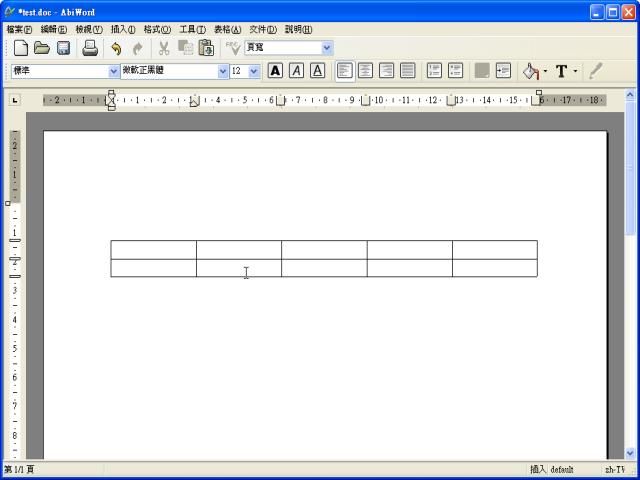The height and width of the screenshot is (480, 640).
Task: Center-align the paragraph text
Action: pos(365,71)
